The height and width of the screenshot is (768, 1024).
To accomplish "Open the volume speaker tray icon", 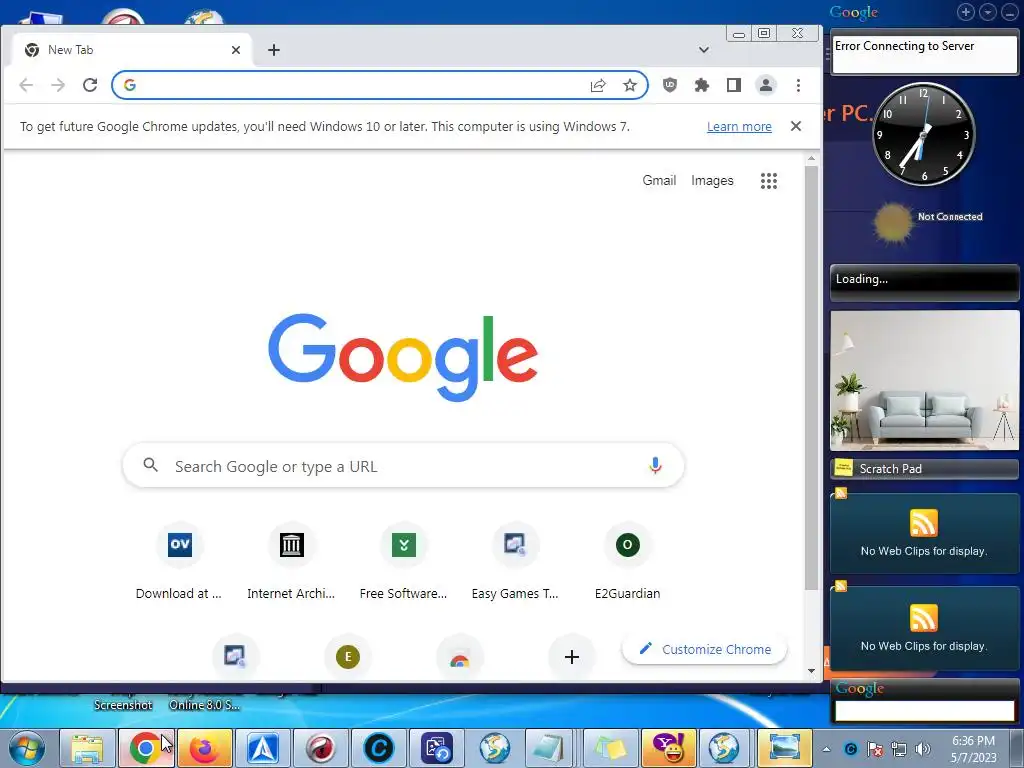I will tap(923, 749).
